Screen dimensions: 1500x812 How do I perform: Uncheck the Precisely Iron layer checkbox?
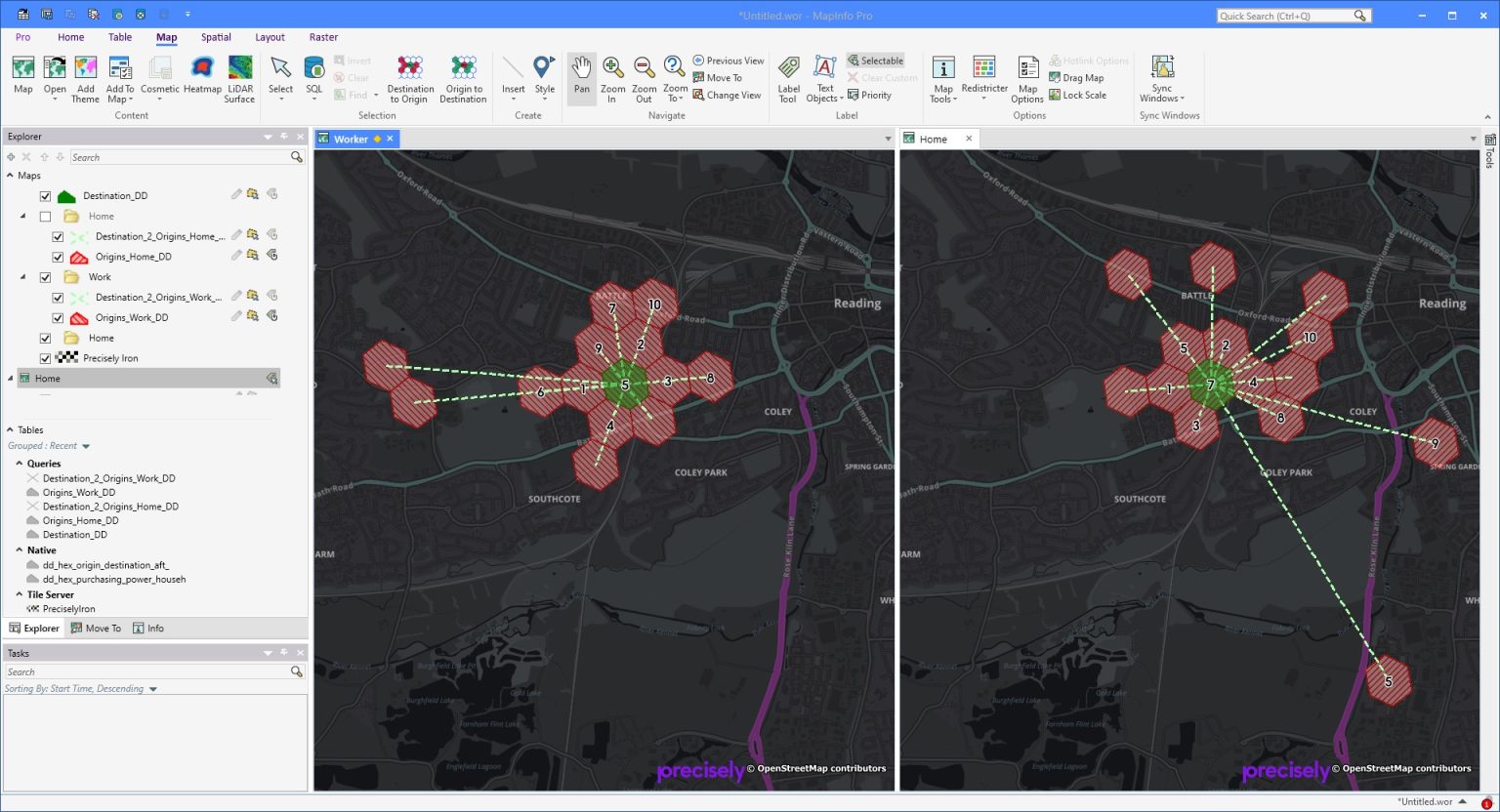pos(45,358)
